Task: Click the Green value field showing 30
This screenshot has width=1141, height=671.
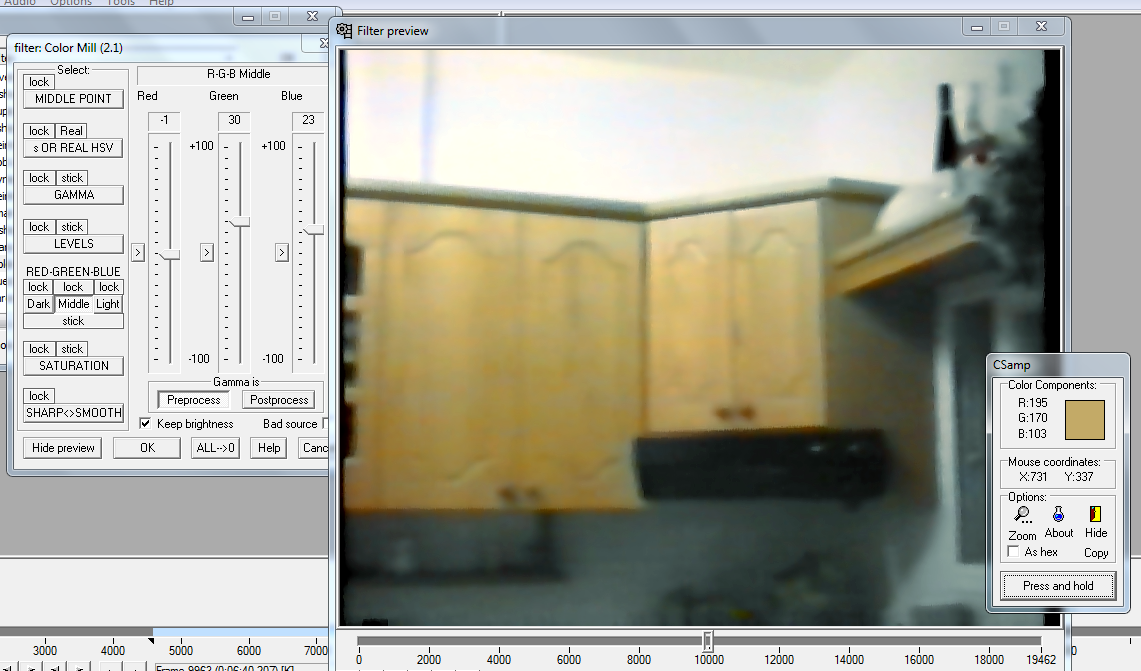Action: point(234,120)
